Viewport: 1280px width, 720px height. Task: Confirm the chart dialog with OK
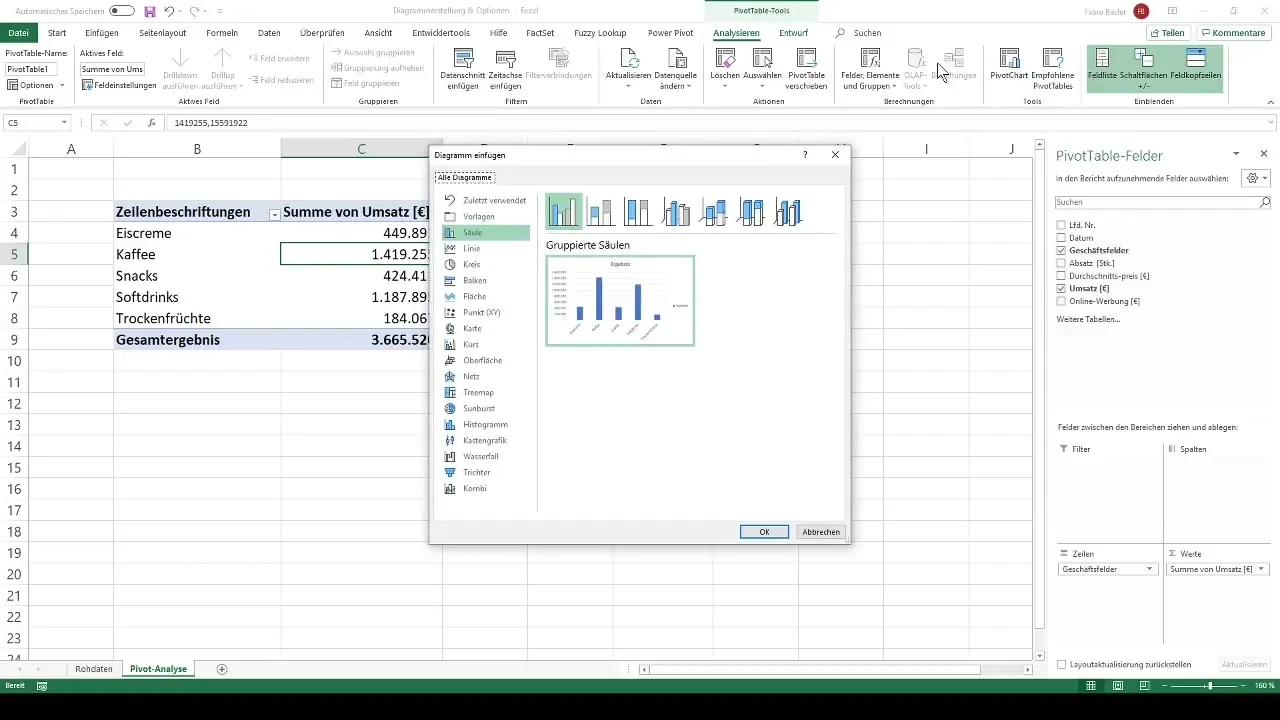[x=764, y=532]
